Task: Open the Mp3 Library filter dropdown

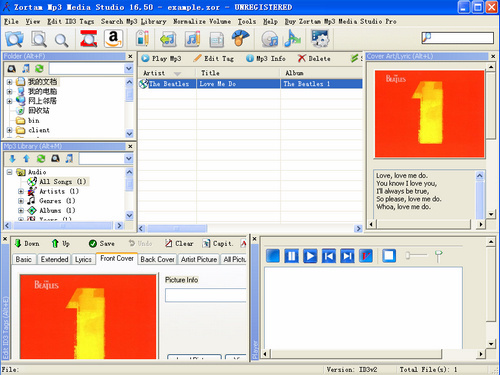Action: pyautogui.click(x=129, y=159)
